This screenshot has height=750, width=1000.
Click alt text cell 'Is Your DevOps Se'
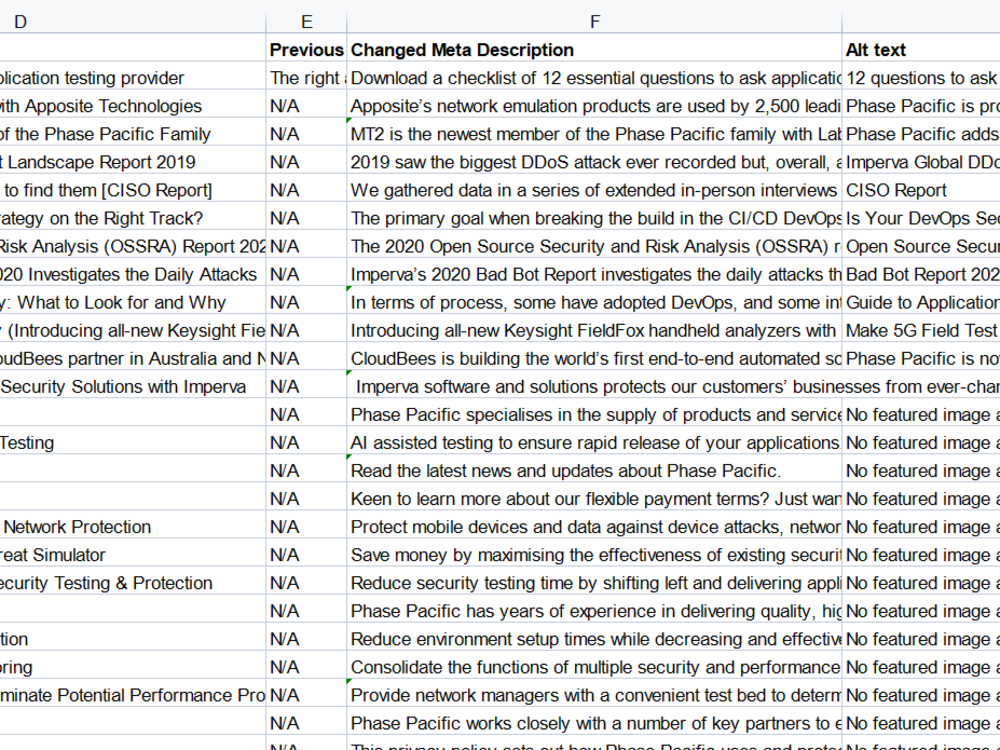[x=921, y=218]
